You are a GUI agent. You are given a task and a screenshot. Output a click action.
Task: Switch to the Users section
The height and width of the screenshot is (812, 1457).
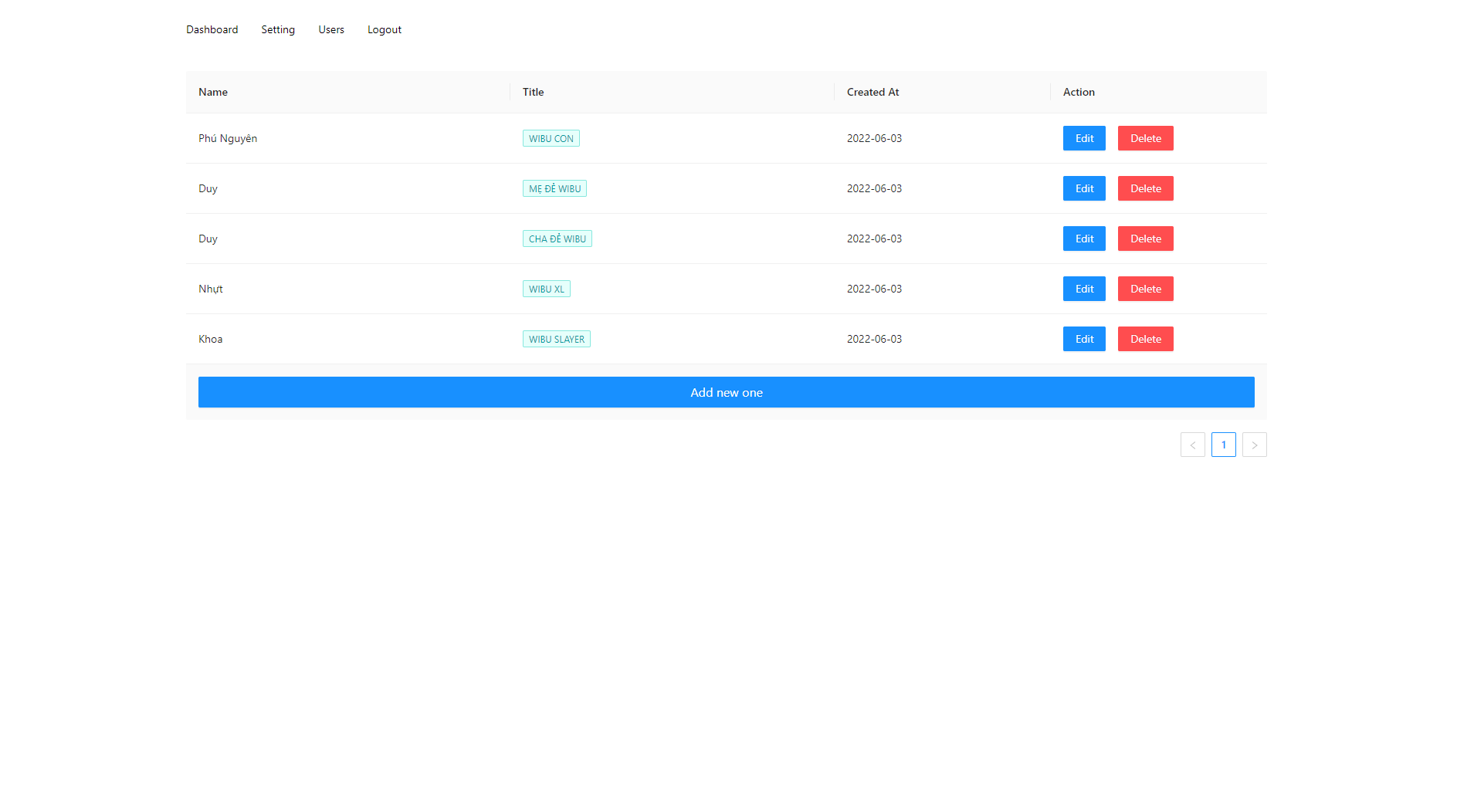[x=330, y=29]
